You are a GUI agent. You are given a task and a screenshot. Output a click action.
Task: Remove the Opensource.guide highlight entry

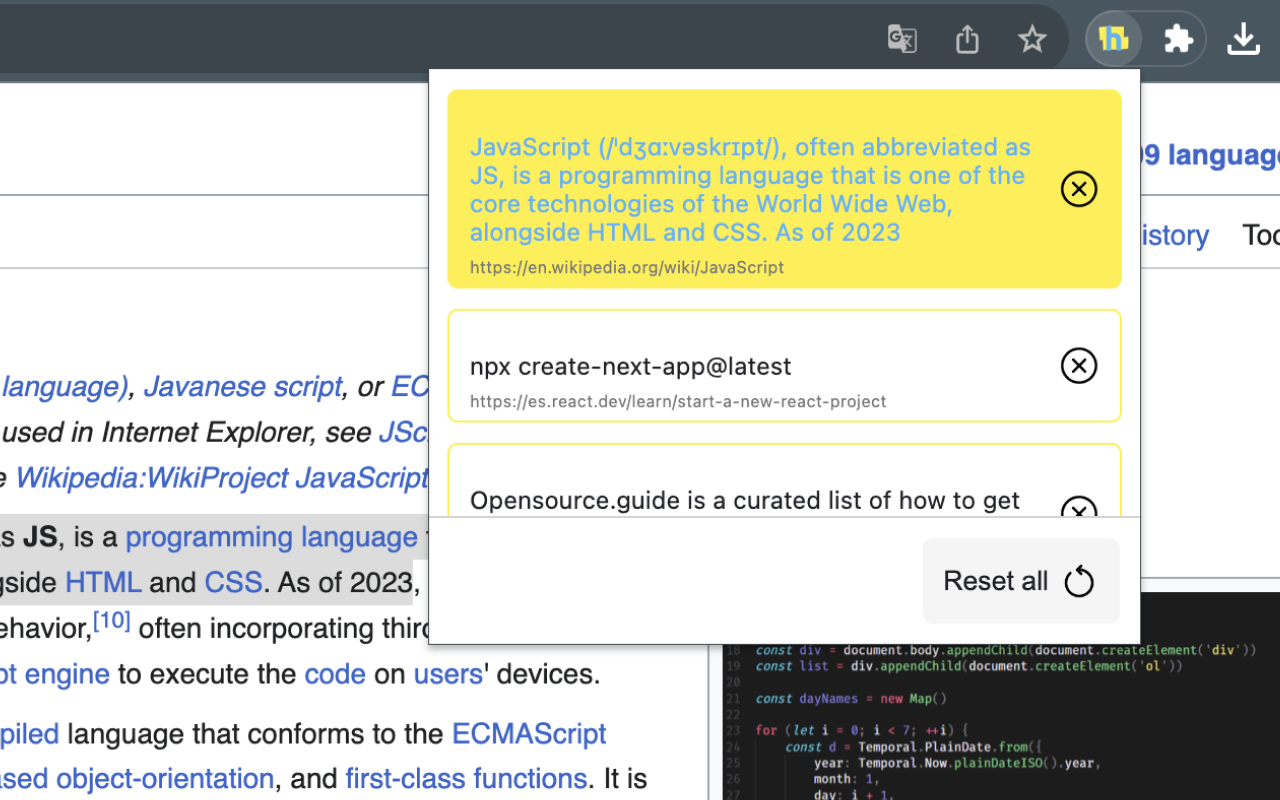tap(1078, 508)
